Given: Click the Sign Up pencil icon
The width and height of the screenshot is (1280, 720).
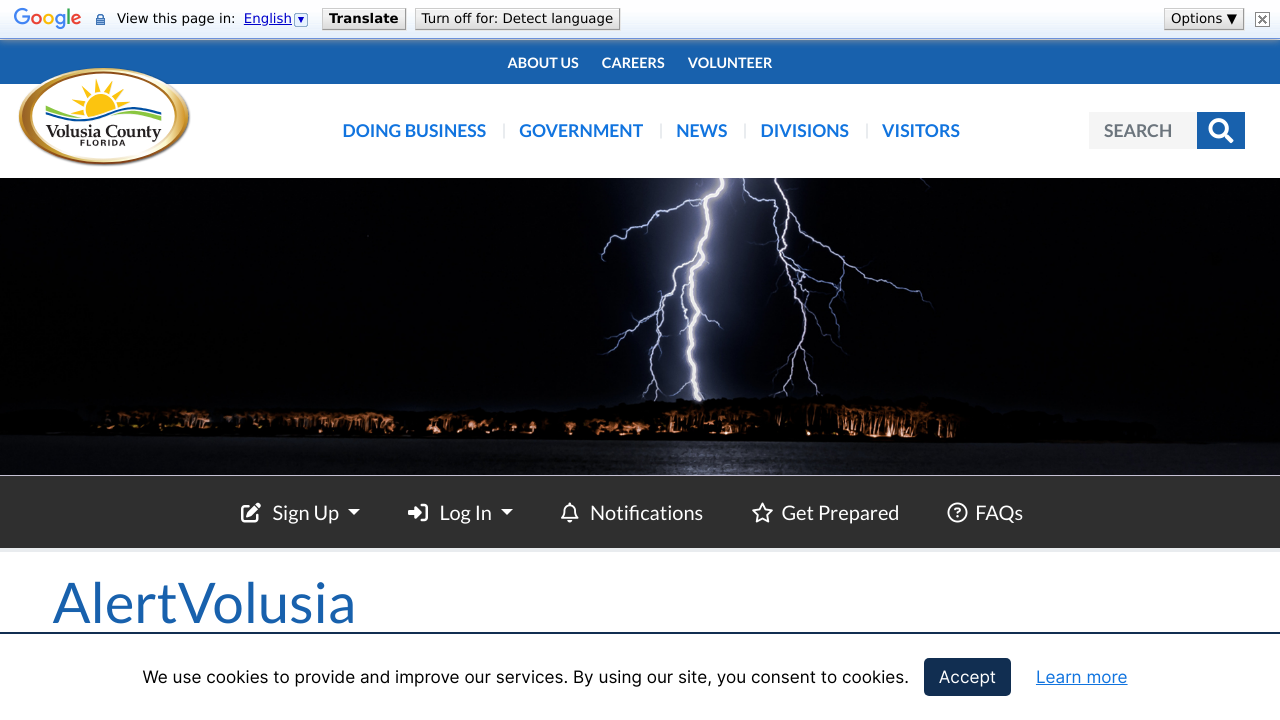Looking at the screenshot, I should [251, 513].
